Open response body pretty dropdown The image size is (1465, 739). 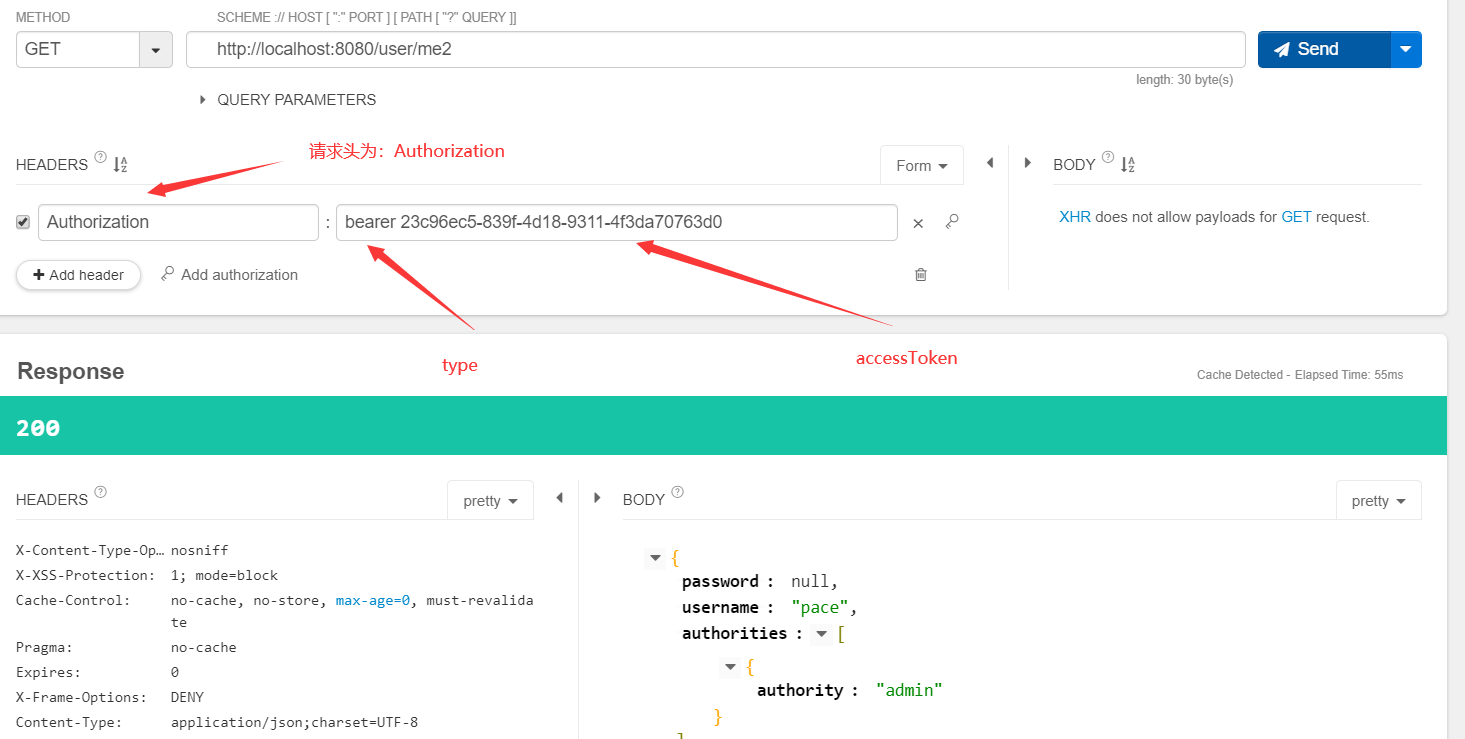[x=1378, y=501]
